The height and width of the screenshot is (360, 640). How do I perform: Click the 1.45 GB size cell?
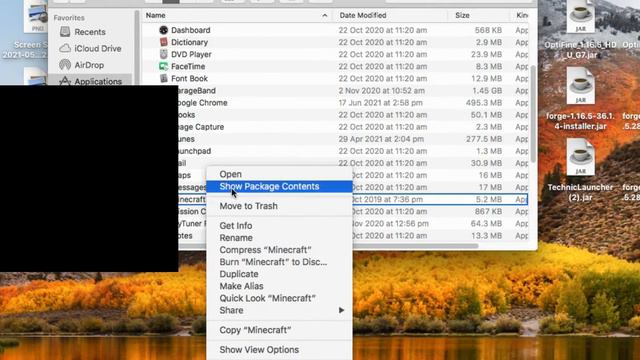click(x=487, y=91)
